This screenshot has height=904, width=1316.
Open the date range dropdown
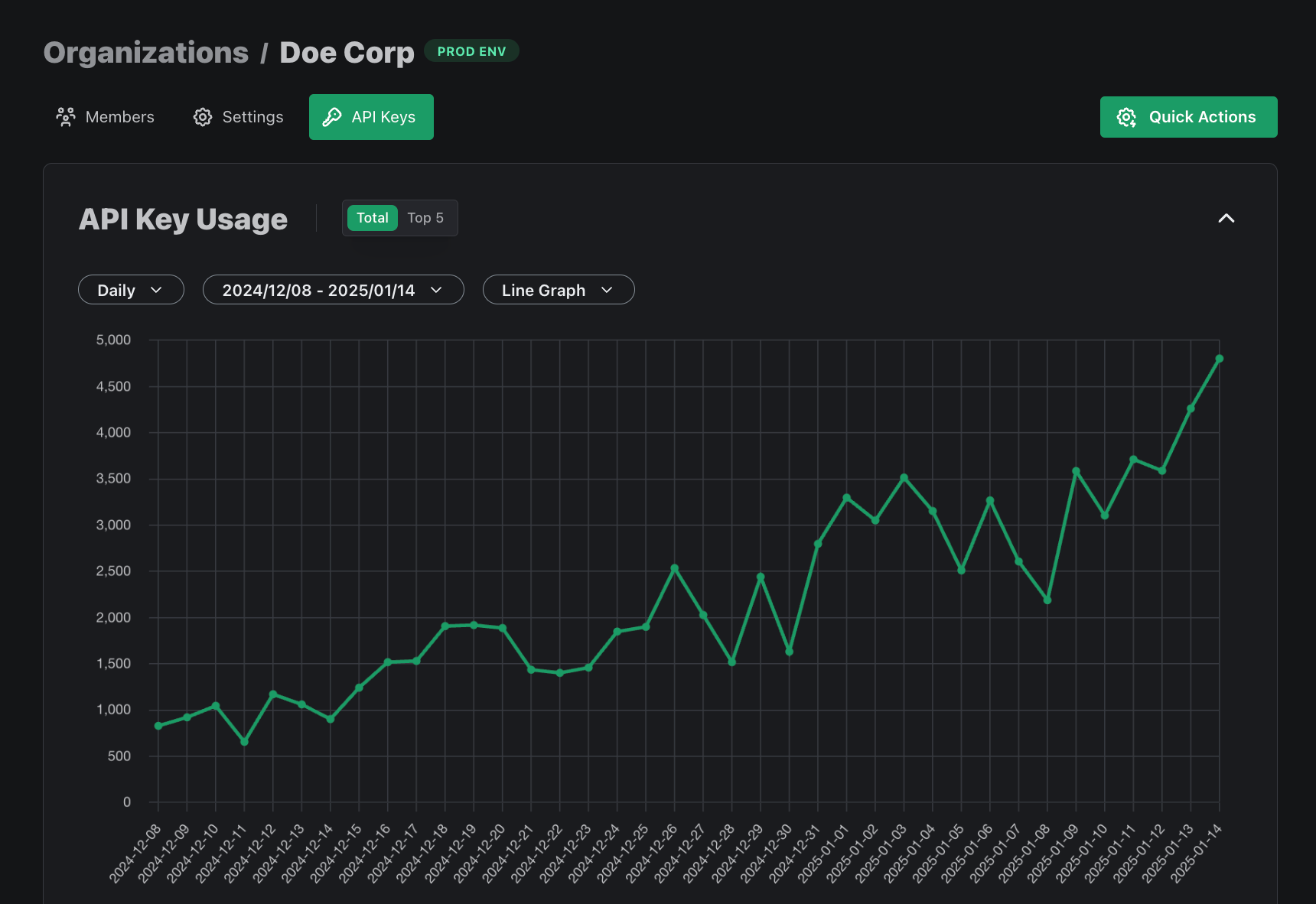coord(333,290)
